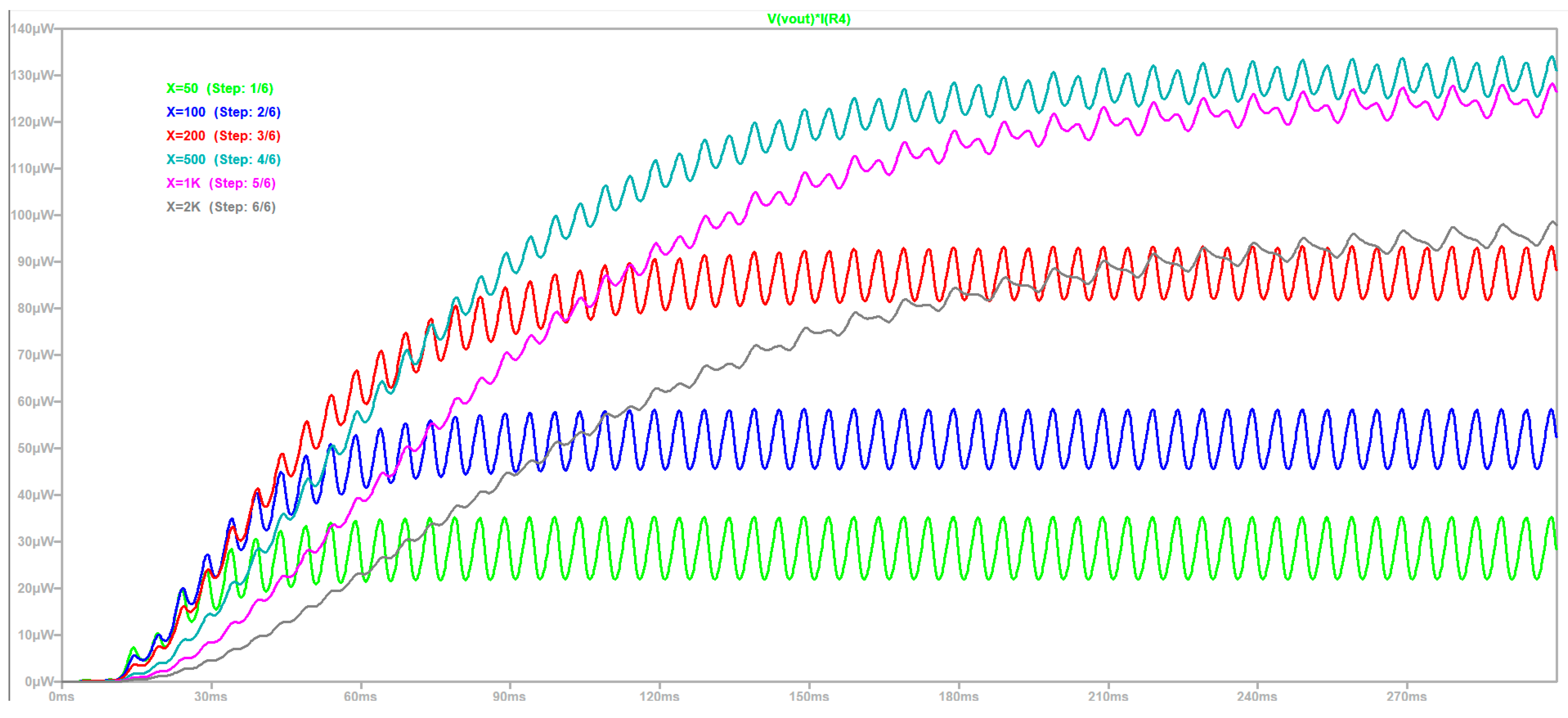Screen dimensions: 1568x718
Task: Click the 0ms horizontal axis label
Action: point(61,697)
